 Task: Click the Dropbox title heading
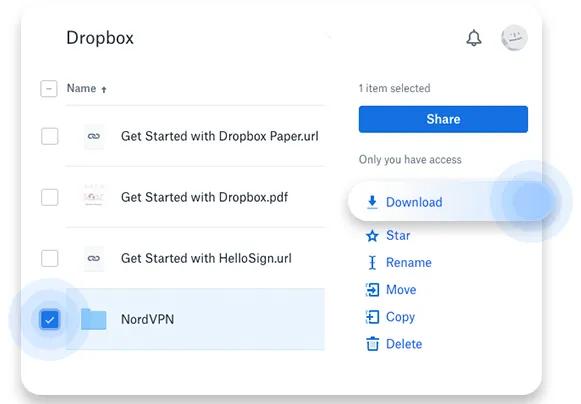[100, 38]
